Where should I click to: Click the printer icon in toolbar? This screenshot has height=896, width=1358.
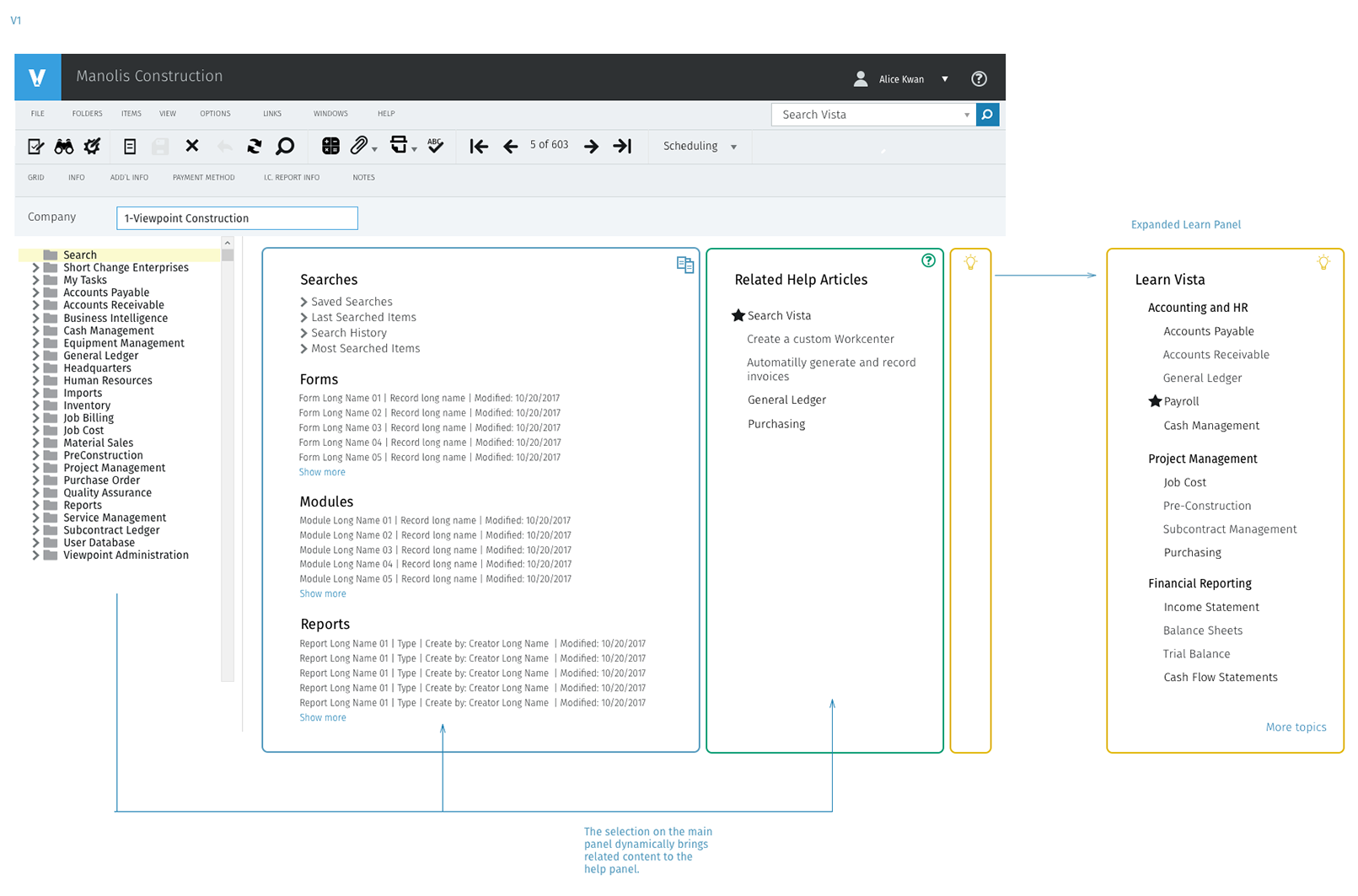(399, 145)
